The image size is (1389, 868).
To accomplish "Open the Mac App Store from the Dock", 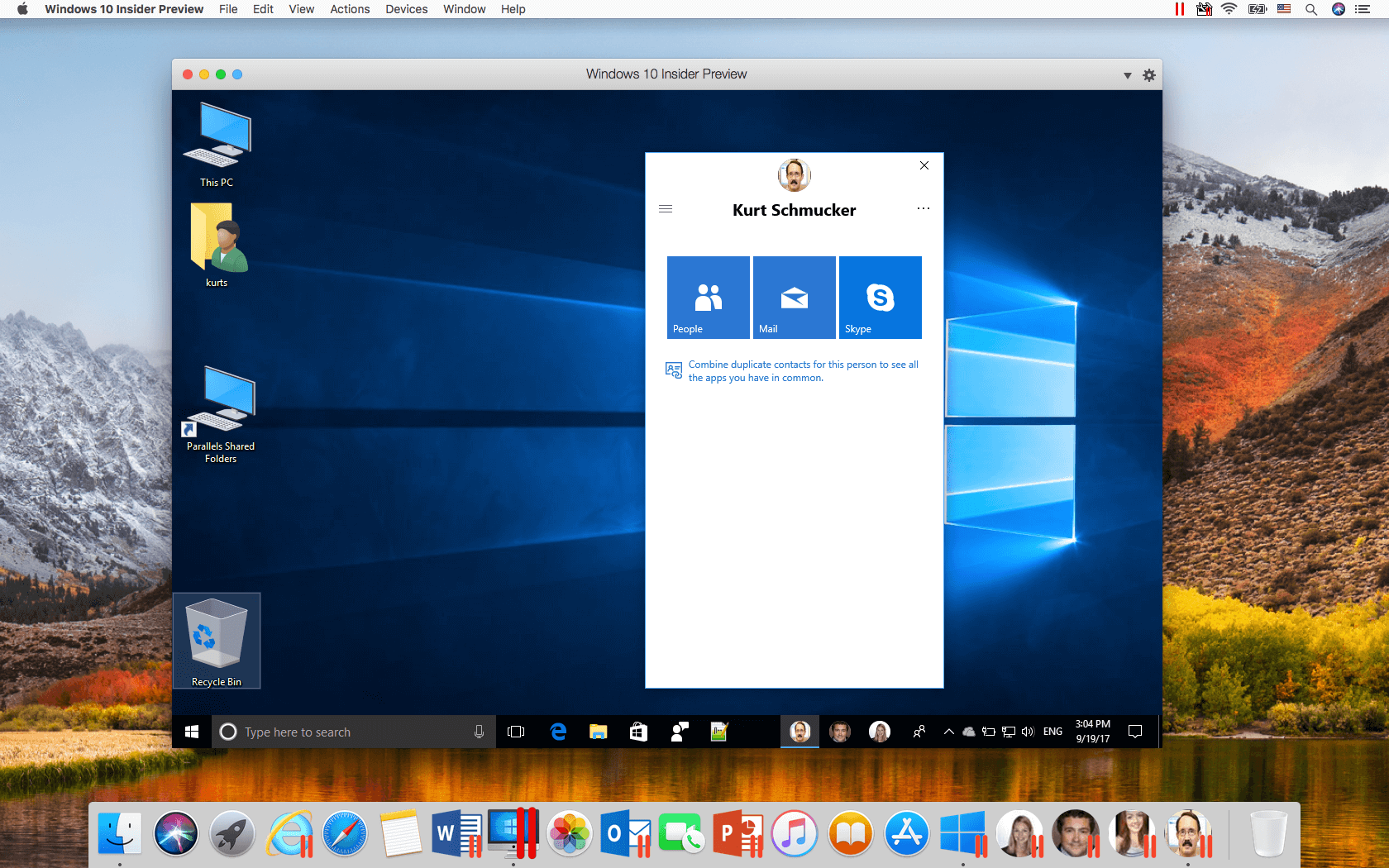I will (x=907, y=833).
